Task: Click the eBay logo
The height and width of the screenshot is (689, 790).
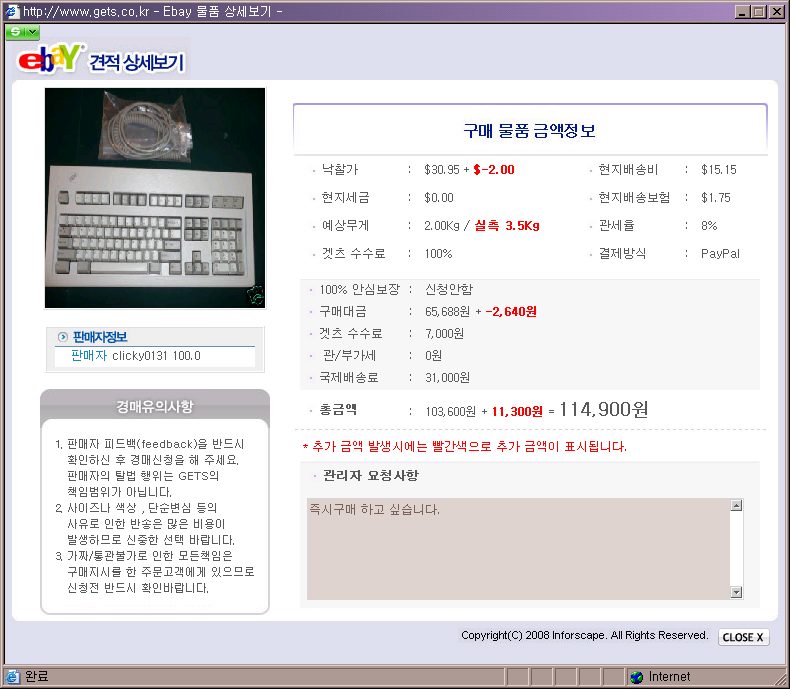Action: [x=49, y=58]
